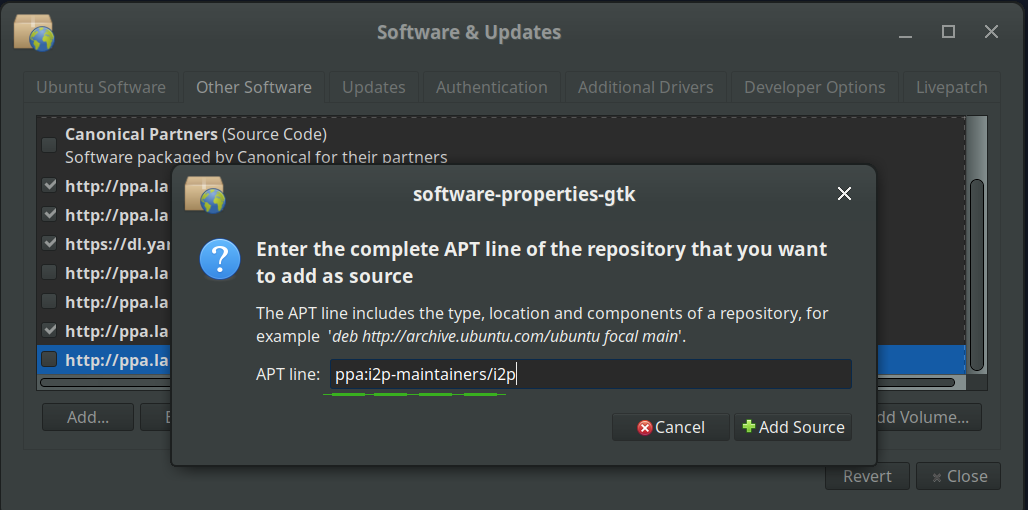Click the Revert button
The height and width of the screenshot is (510, 1028).
point(866,476)
